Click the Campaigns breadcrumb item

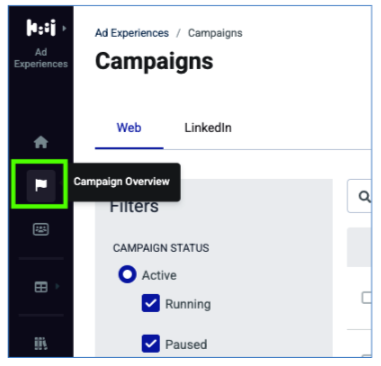[215, 33]
